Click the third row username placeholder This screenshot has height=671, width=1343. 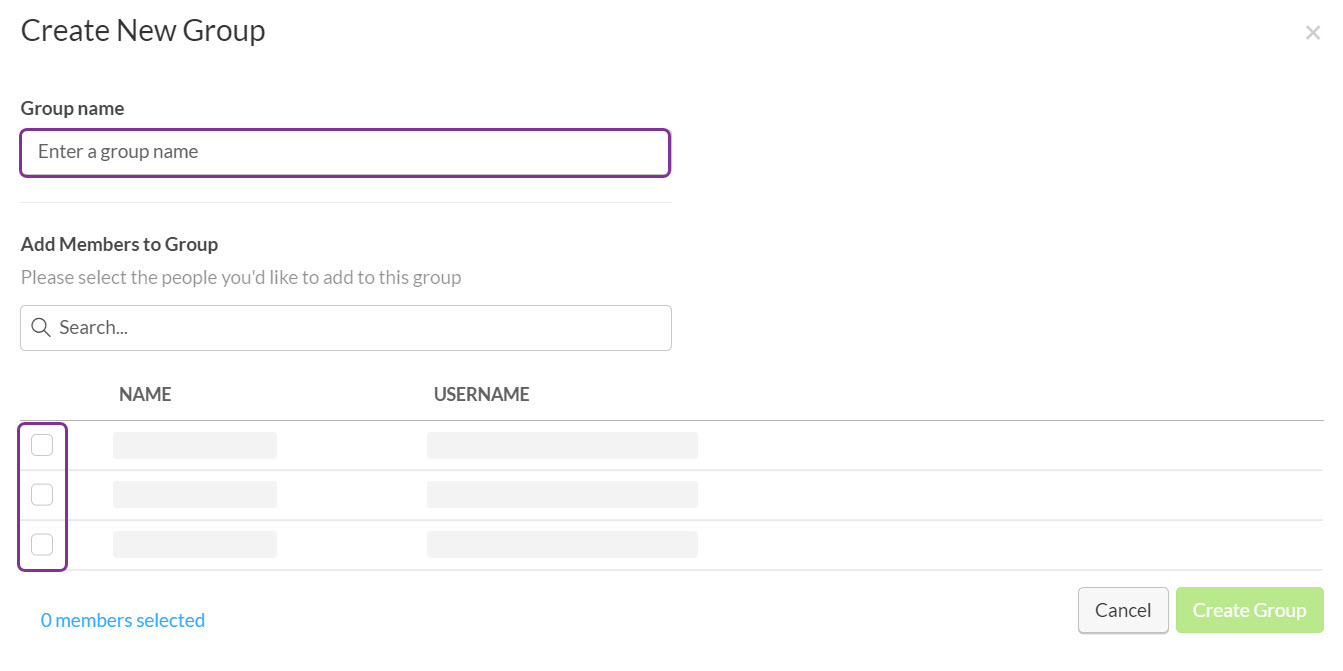coord(562,544)
